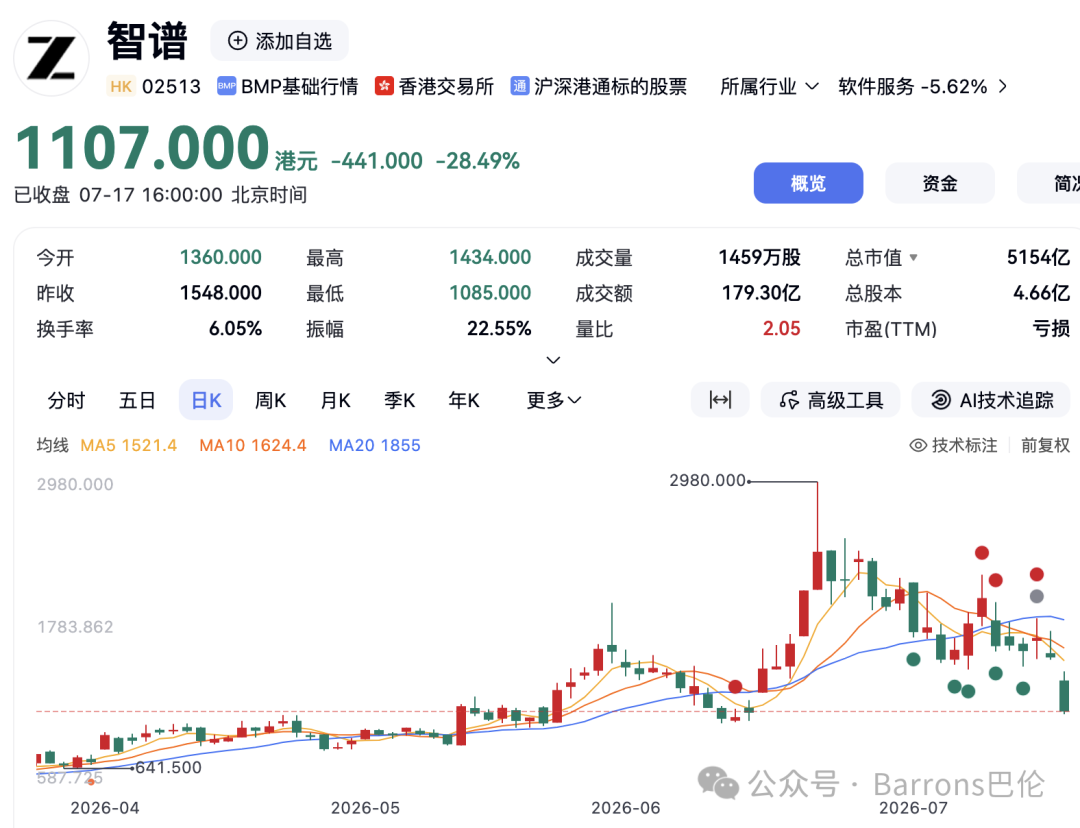Switch to the 资金 tab

(x=939, y=183)
